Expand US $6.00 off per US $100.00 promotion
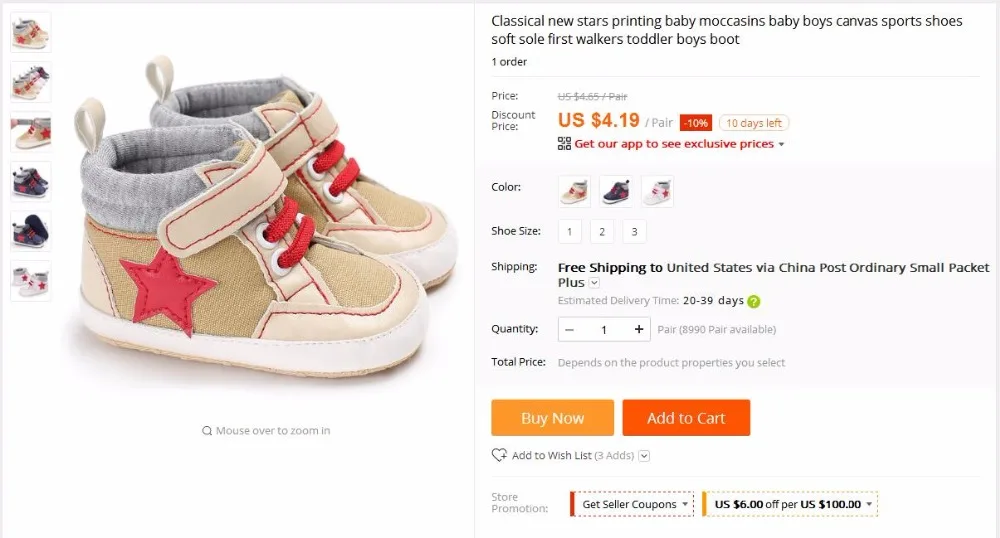 click(790, 504)
